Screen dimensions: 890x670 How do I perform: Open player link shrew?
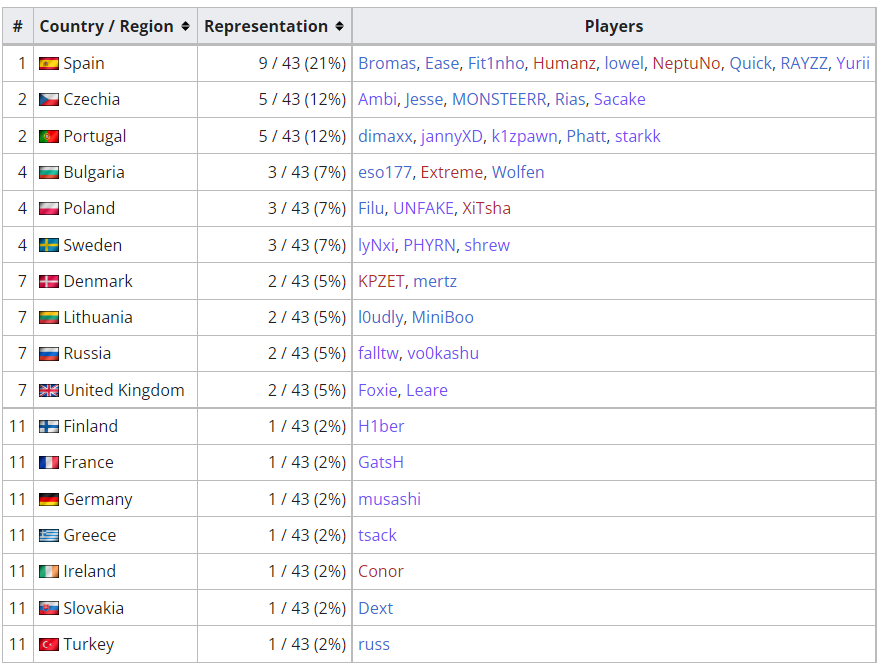pyautogui.click(x=487, y=245)
